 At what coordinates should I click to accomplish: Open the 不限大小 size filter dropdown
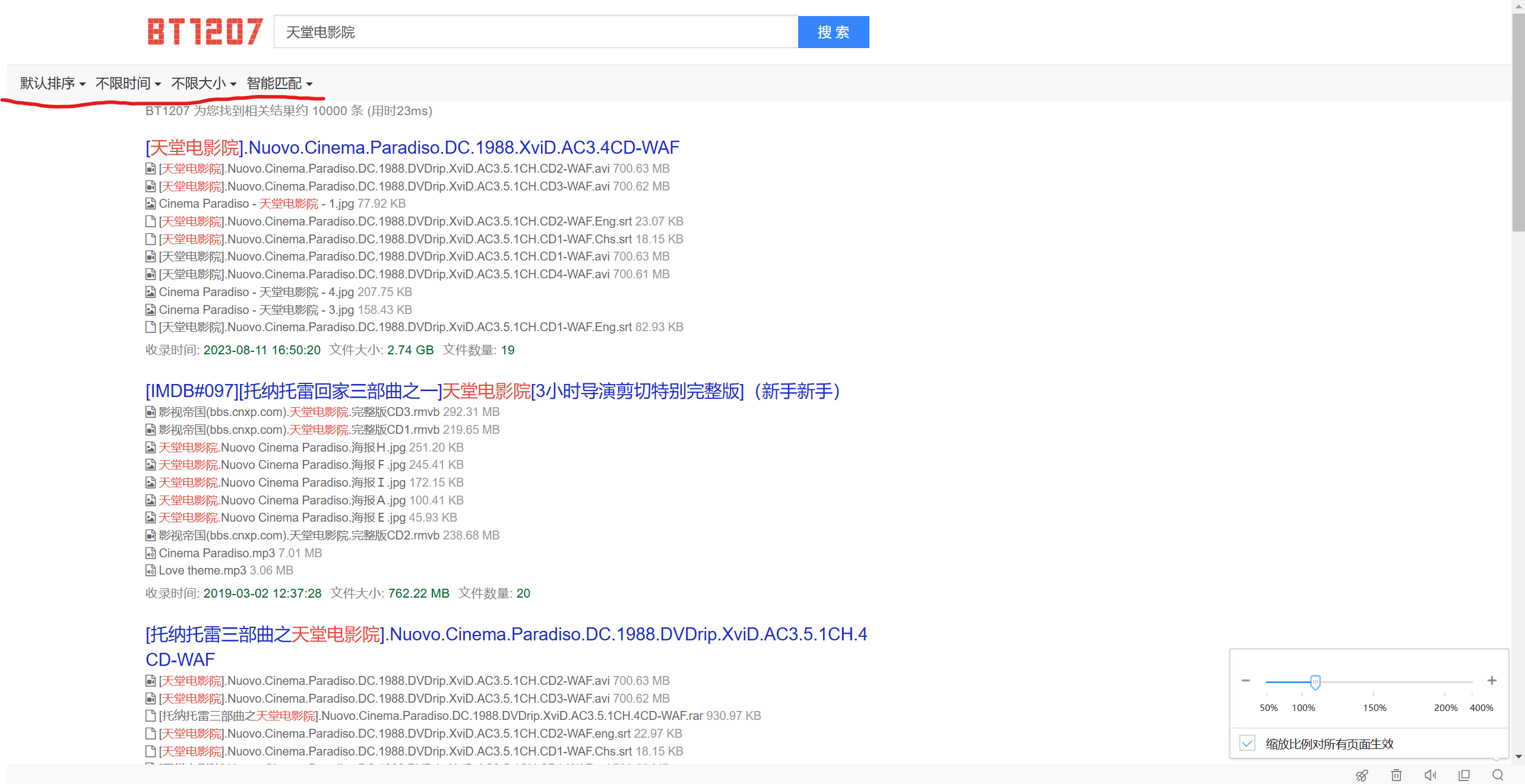pyautogui.click(x=204, y=83)
